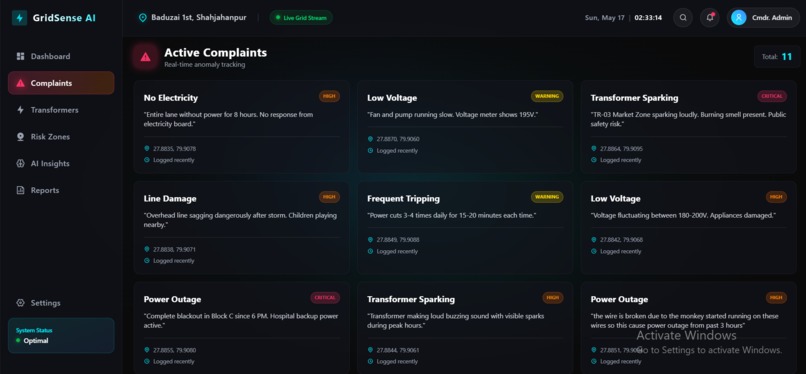Open the top Transformer Sparking TR-03 card title
The width and height of the screenshot is (806, 374).
point(634,98)
